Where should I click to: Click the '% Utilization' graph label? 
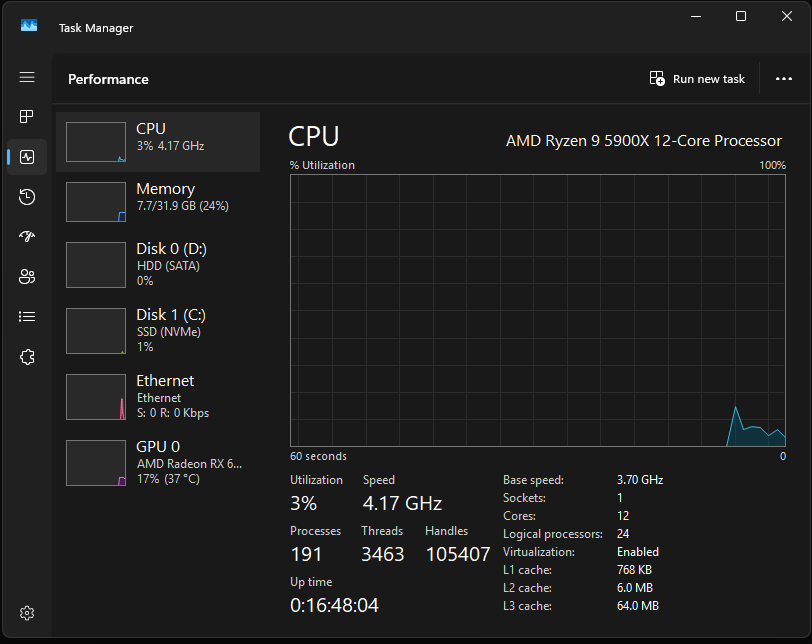coord(322,165)
